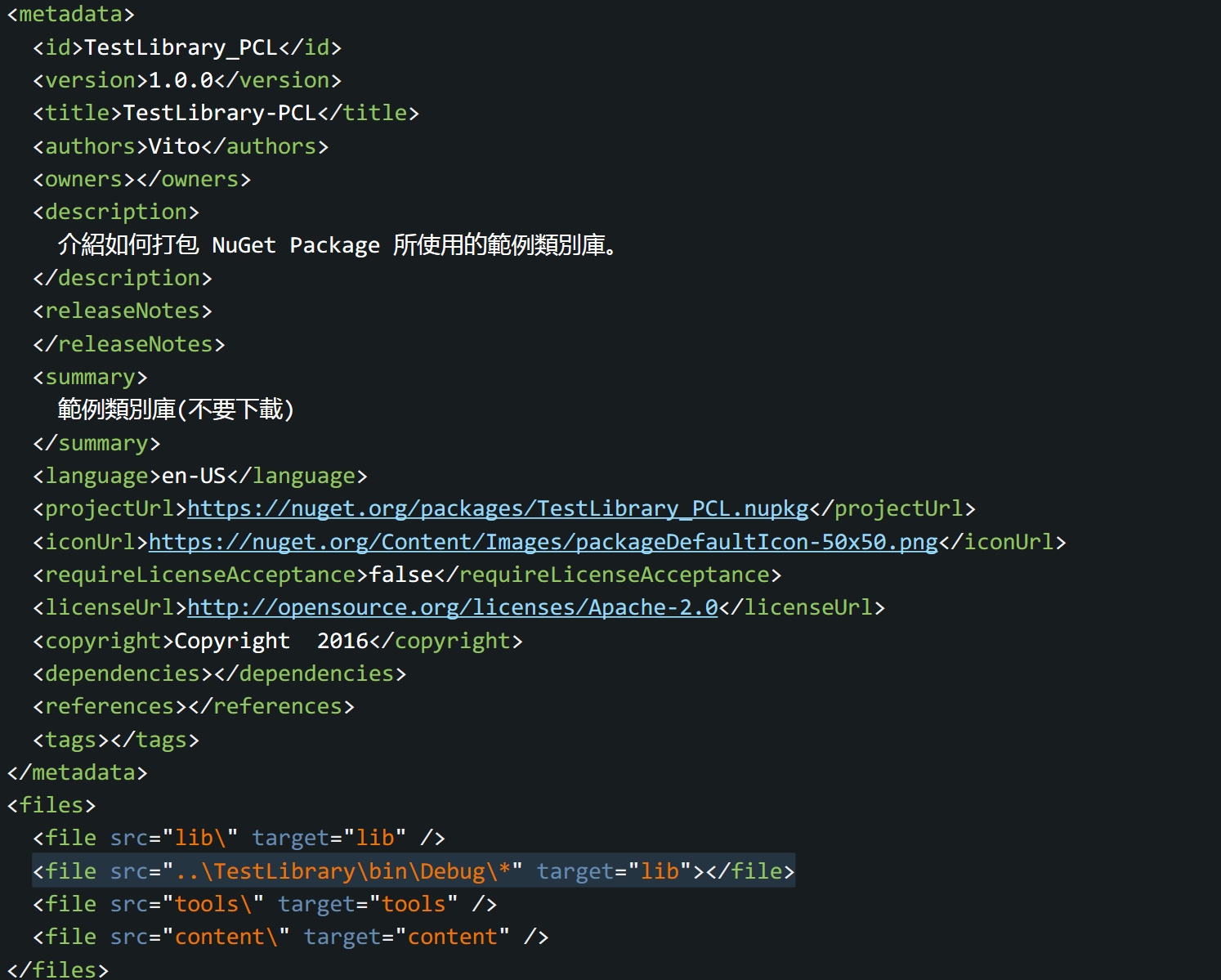Place cursor inside empty dependencies tag
The height and width of the screenshot is (980, 1221).
click(213, 673)
